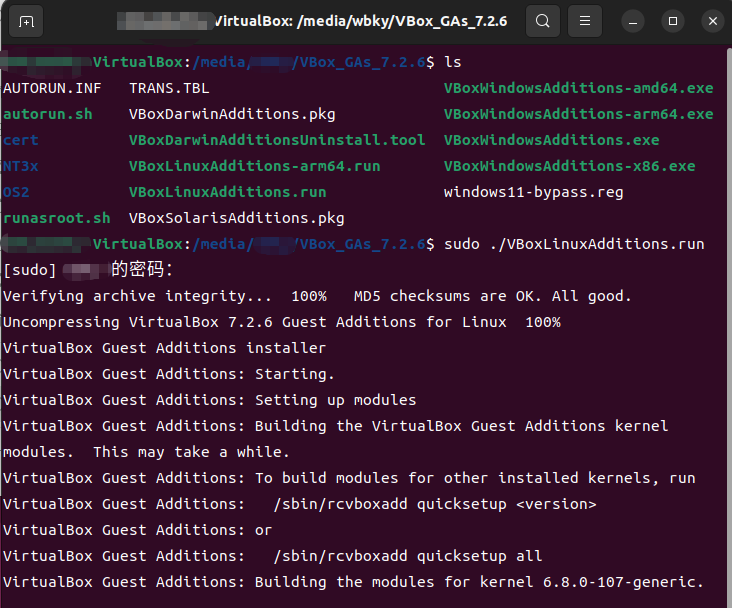Click the window title path text
This screenshot has height=608, width=732.
[361, 21]
